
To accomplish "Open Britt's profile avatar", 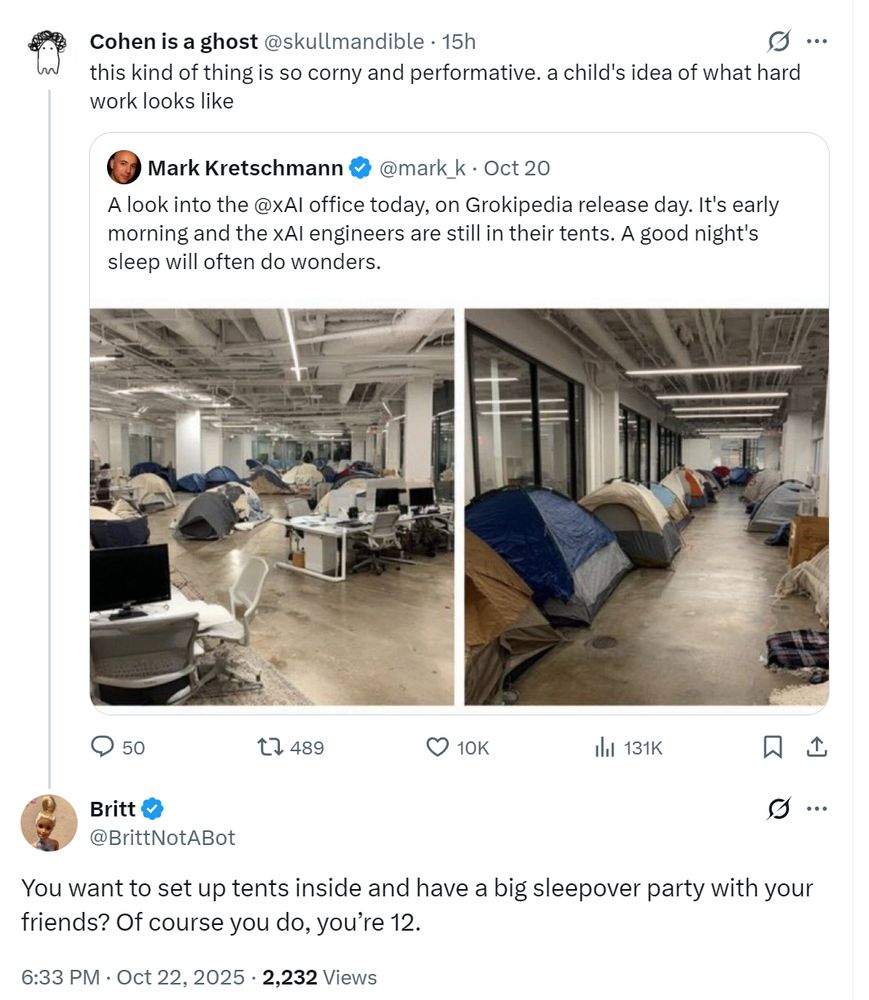I will pyautogui.click(x=49, y=823).
